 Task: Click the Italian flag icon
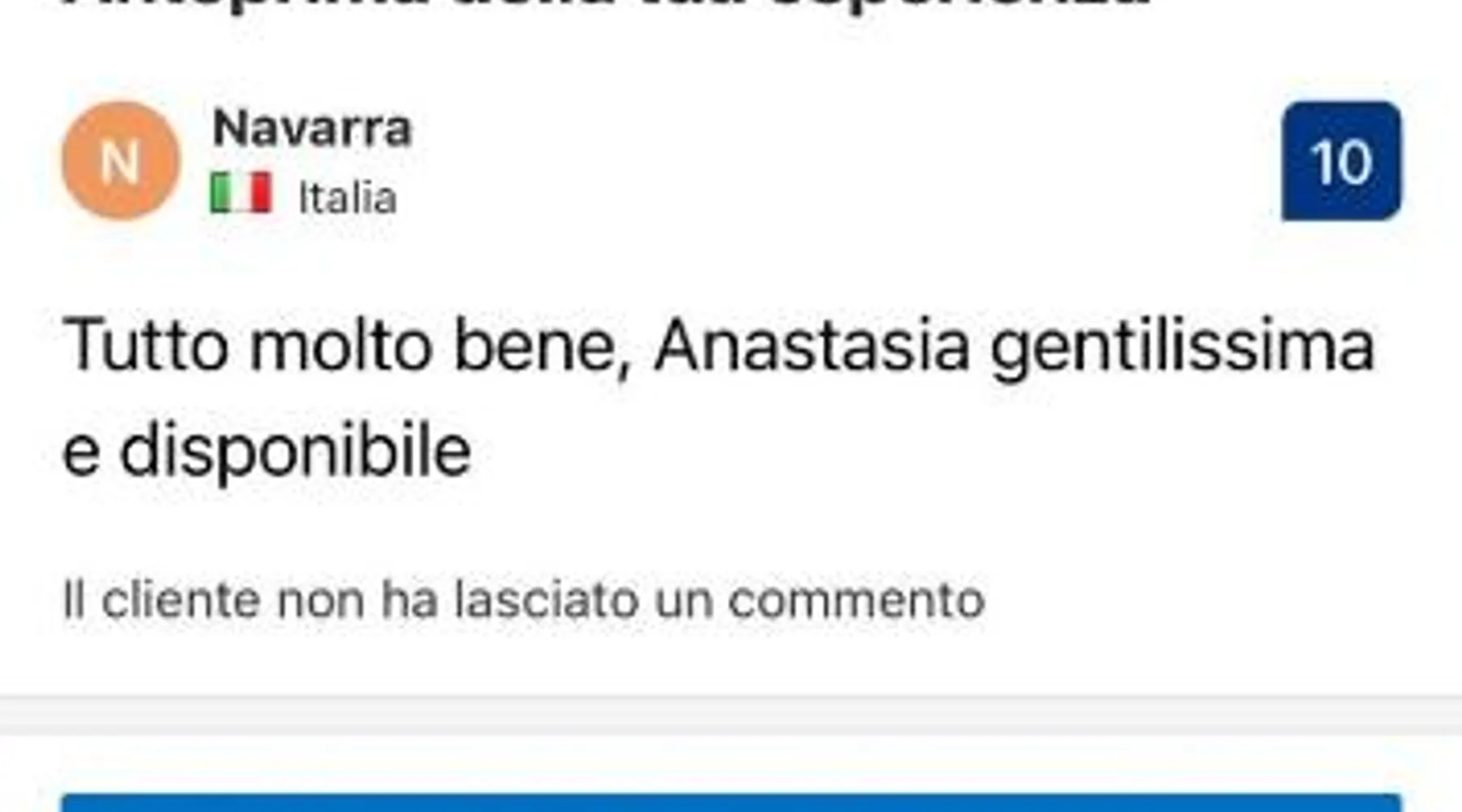coord(240,193)
